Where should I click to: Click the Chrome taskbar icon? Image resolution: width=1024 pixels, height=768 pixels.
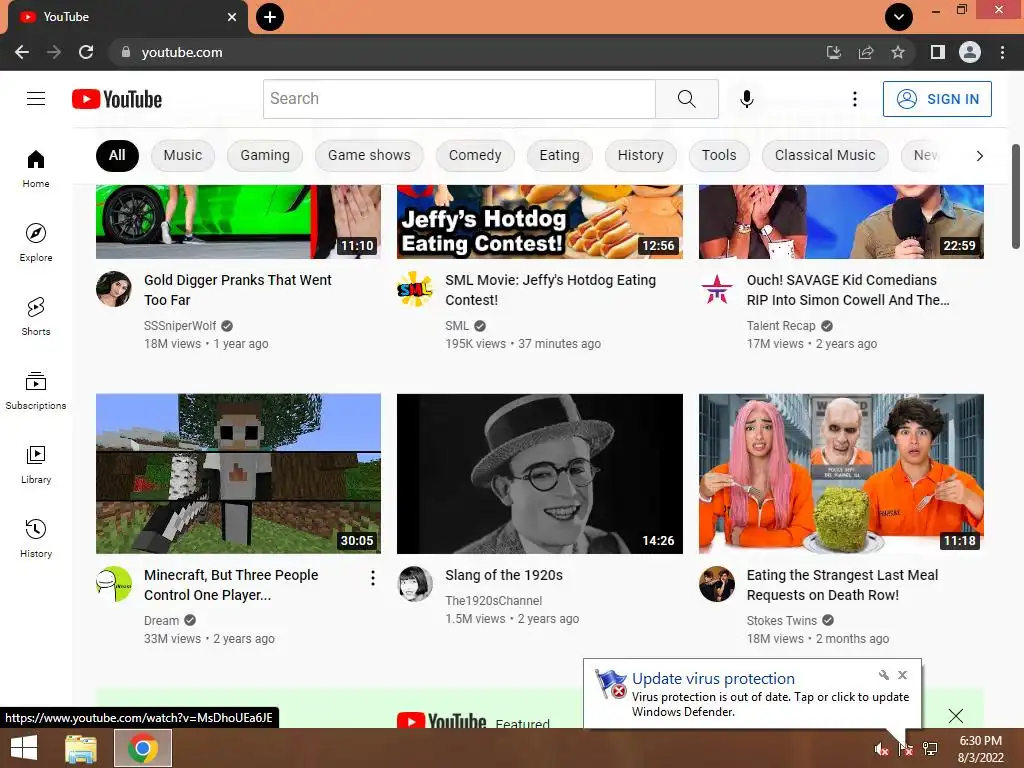point(143,748)
